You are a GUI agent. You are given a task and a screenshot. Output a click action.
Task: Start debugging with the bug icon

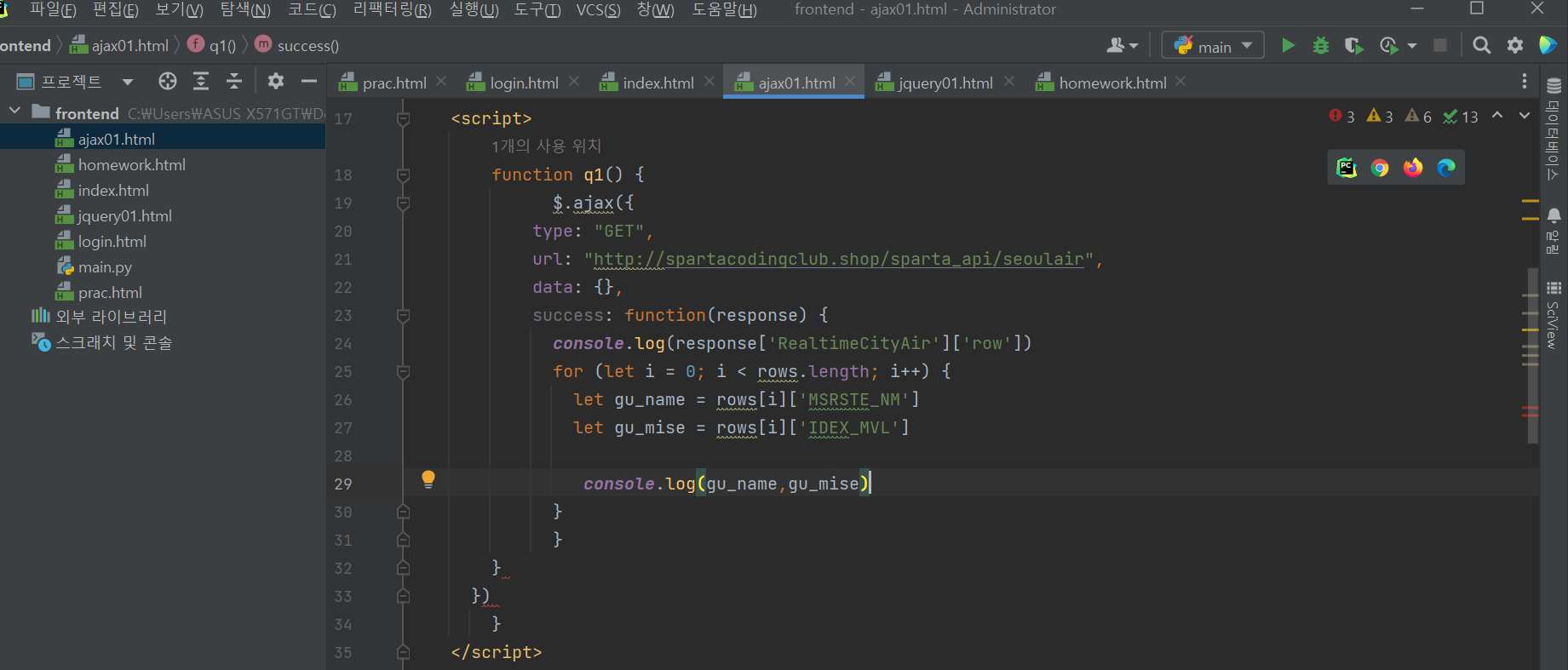coord(1321,45)
